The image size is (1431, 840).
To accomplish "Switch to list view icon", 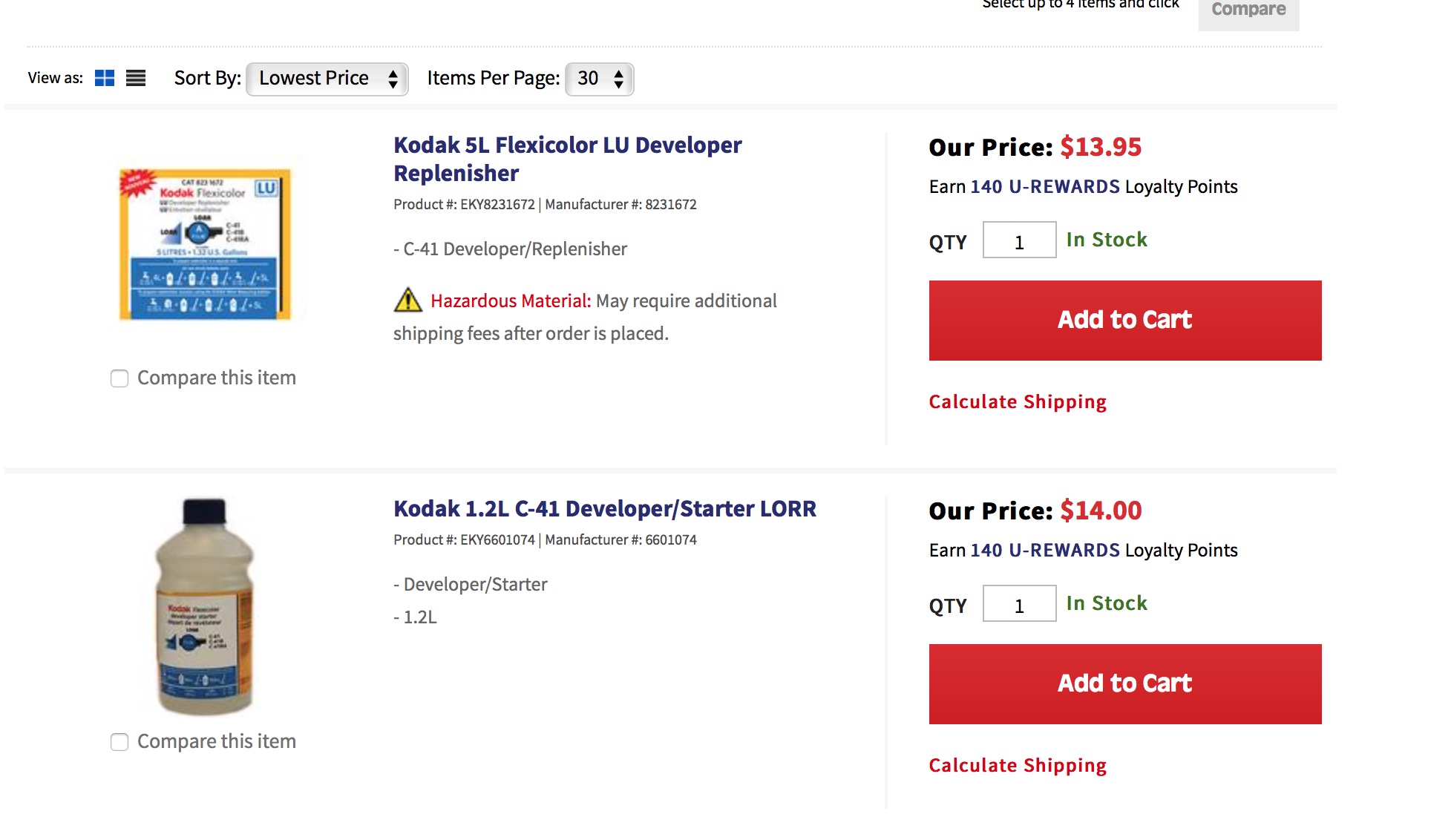I will 136,78.
